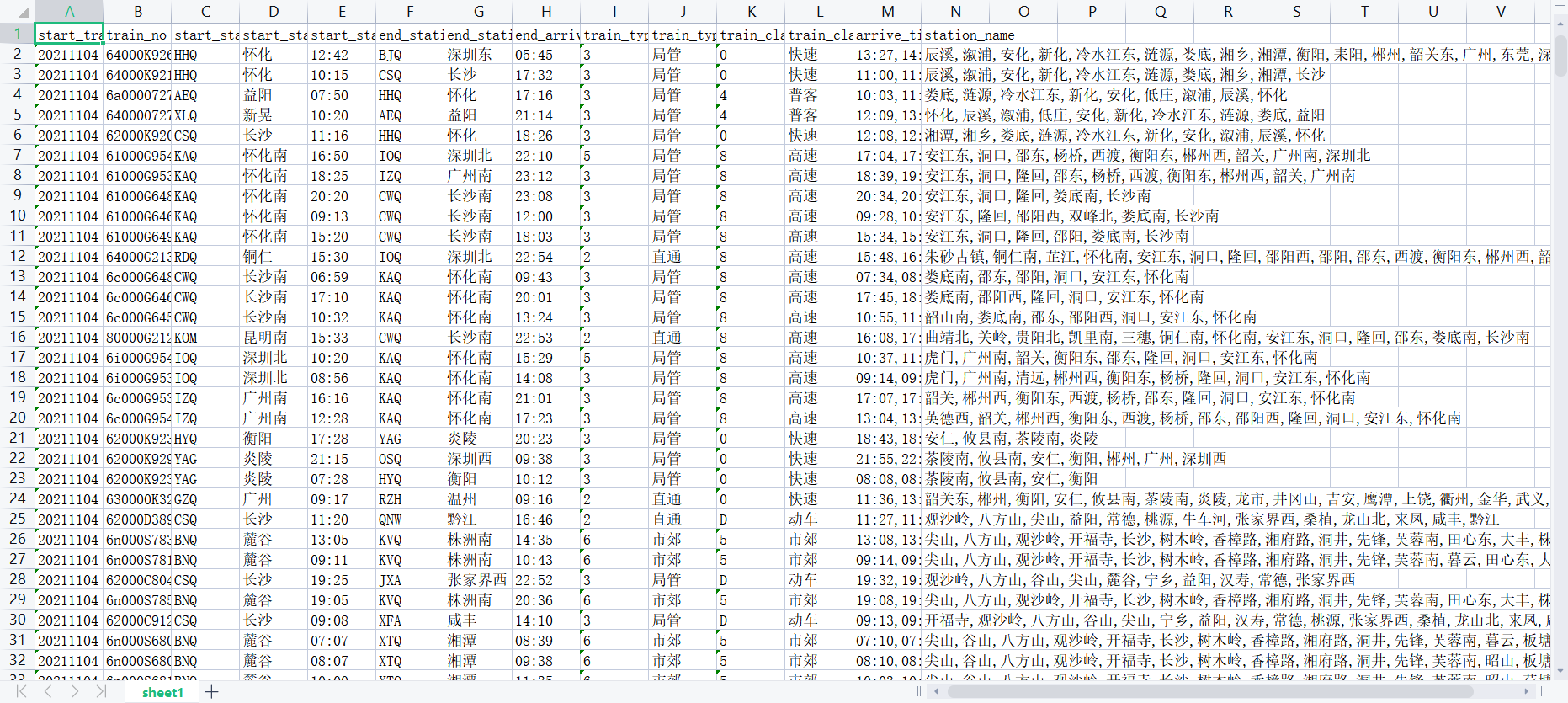Select cell '昆明南' in row 16
1568x703 pixels.
pos(274,338)
